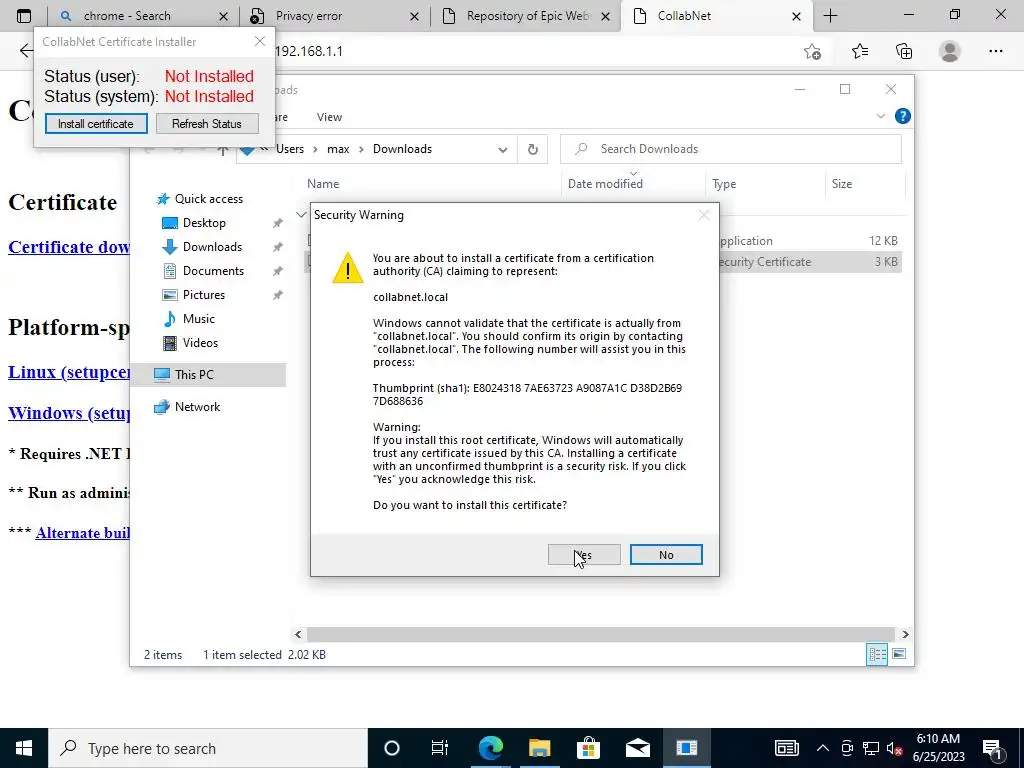Switch to the chrome - Search tab
The width and height of the screenshot is (1024, 768).
coord(143,16)
